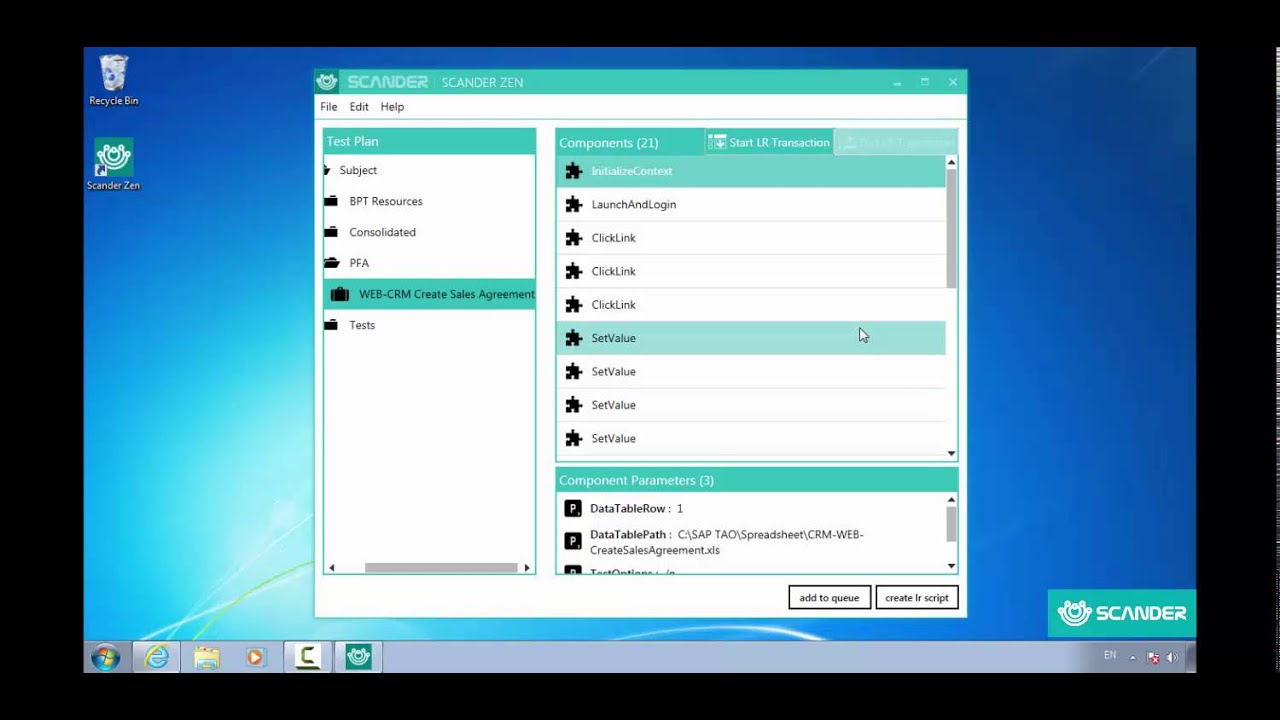Open Internet Explorer from the taskbar
The height and width of the screenshot is (720, 1280).
pyautogui.click(x=157, y=657)
